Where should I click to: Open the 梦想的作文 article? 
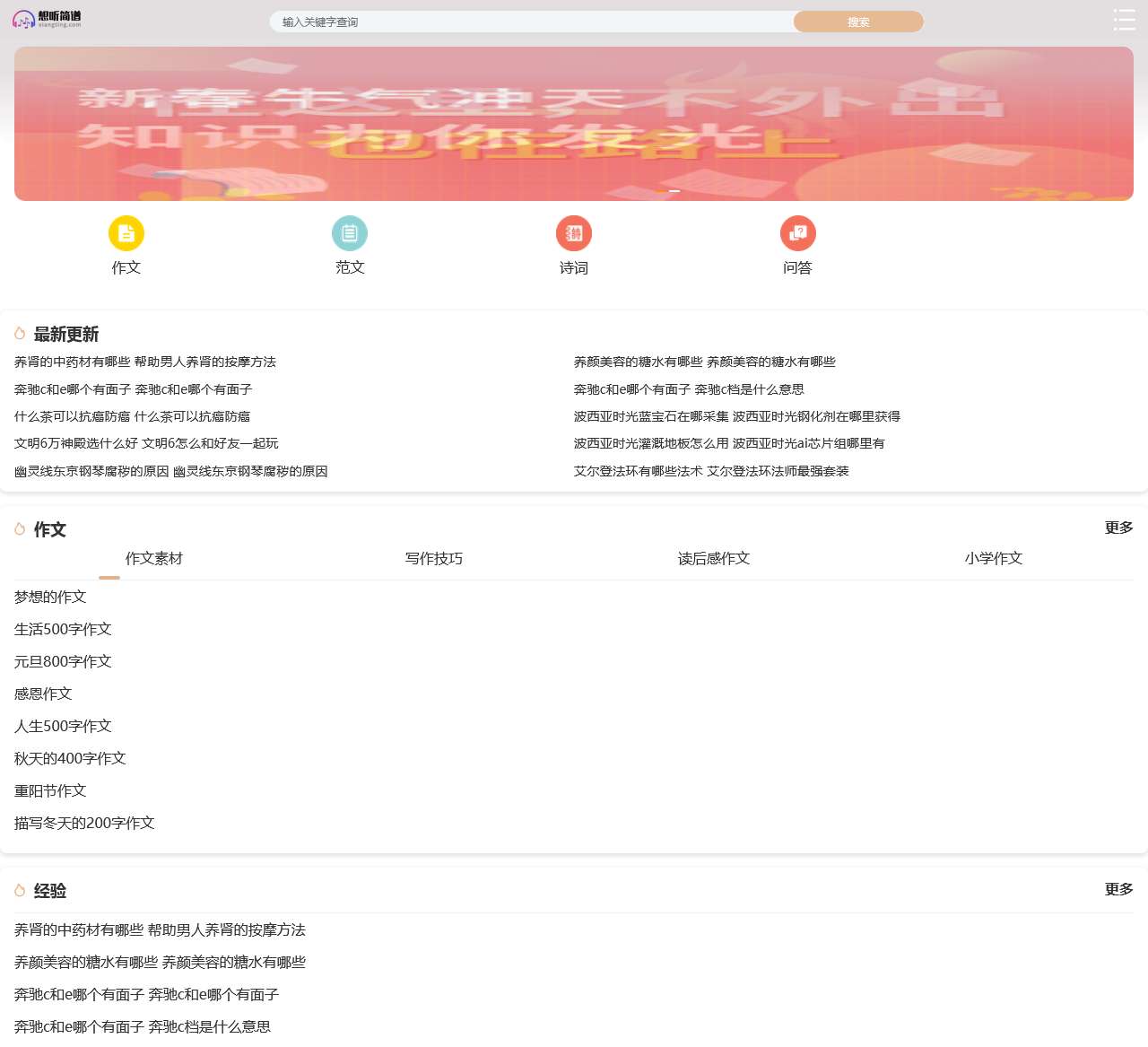49,597
